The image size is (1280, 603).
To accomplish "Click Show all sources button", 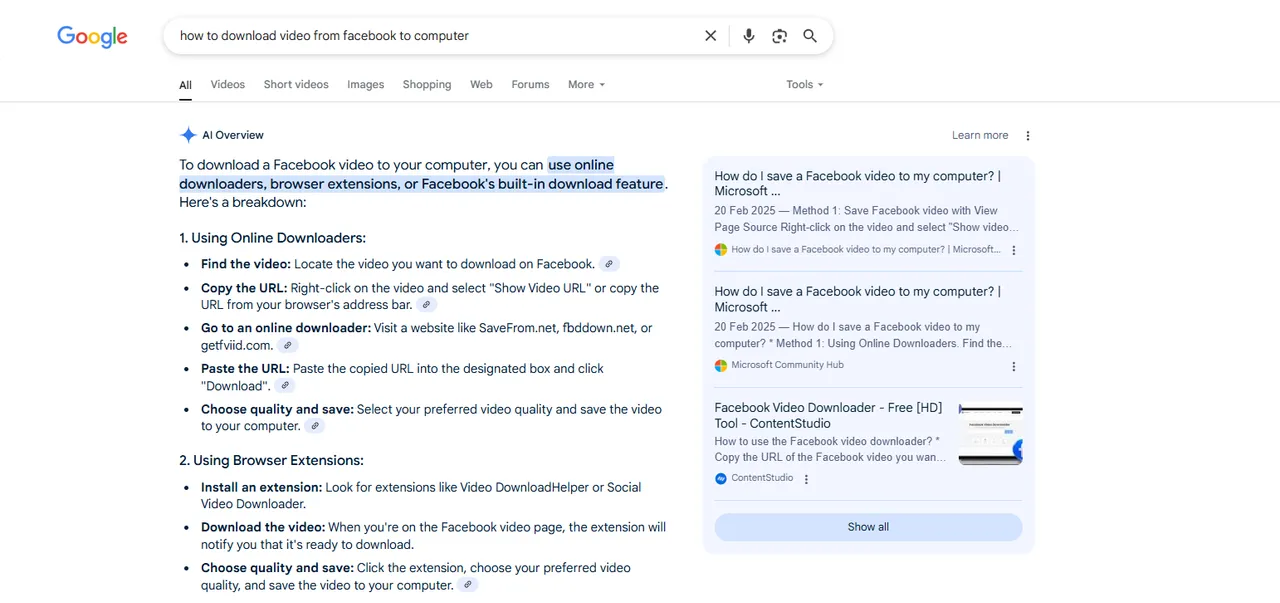I will 868,527.
